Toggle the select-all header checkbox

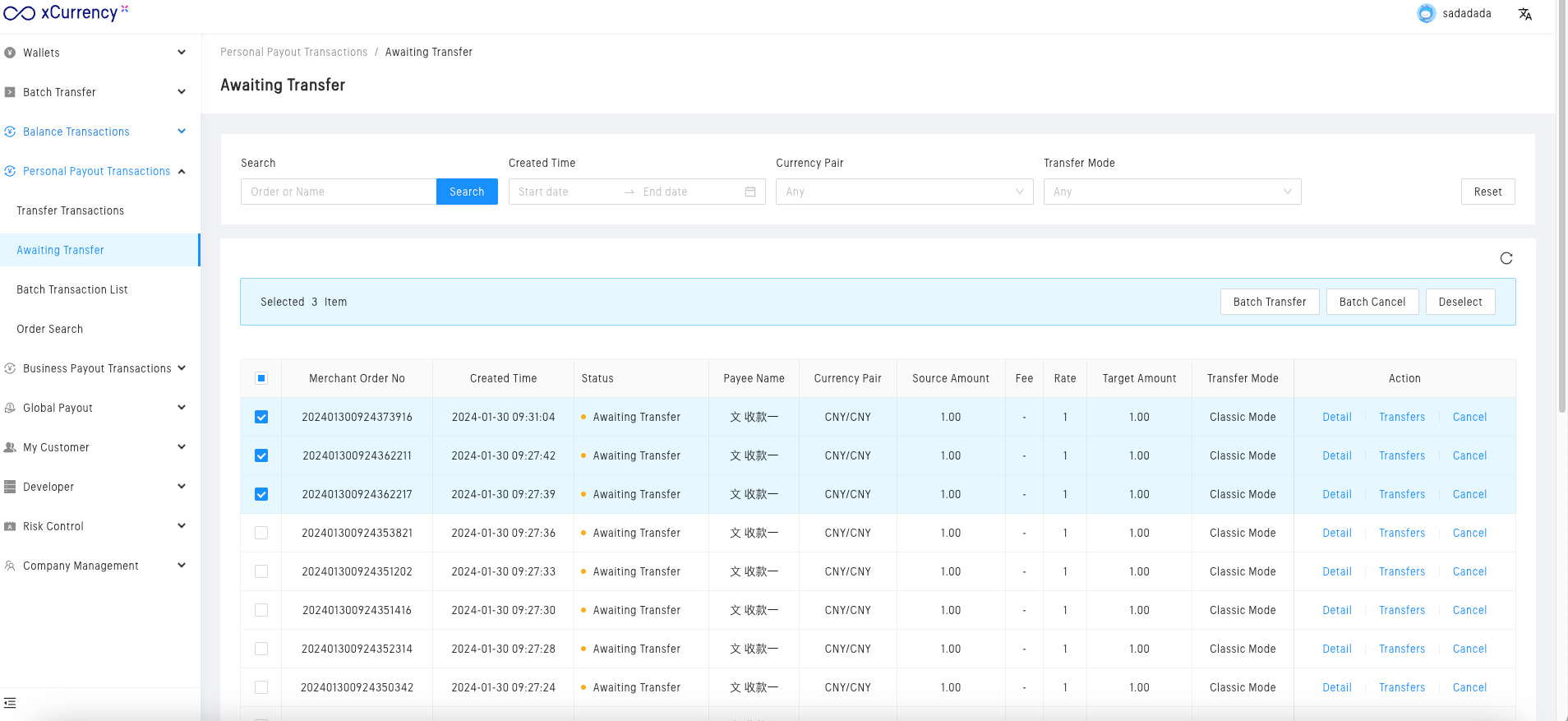pos(261,378)
